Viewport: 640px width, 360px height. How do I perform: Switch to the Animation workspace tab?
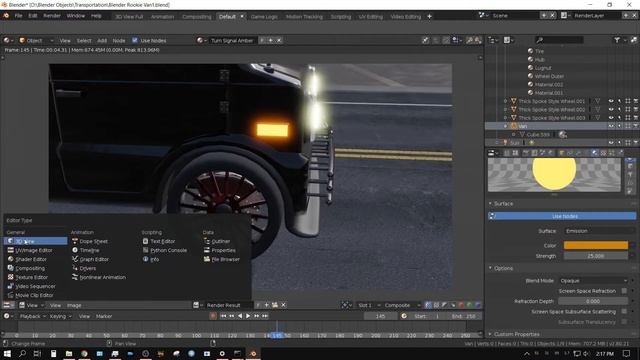pos(162,17)
